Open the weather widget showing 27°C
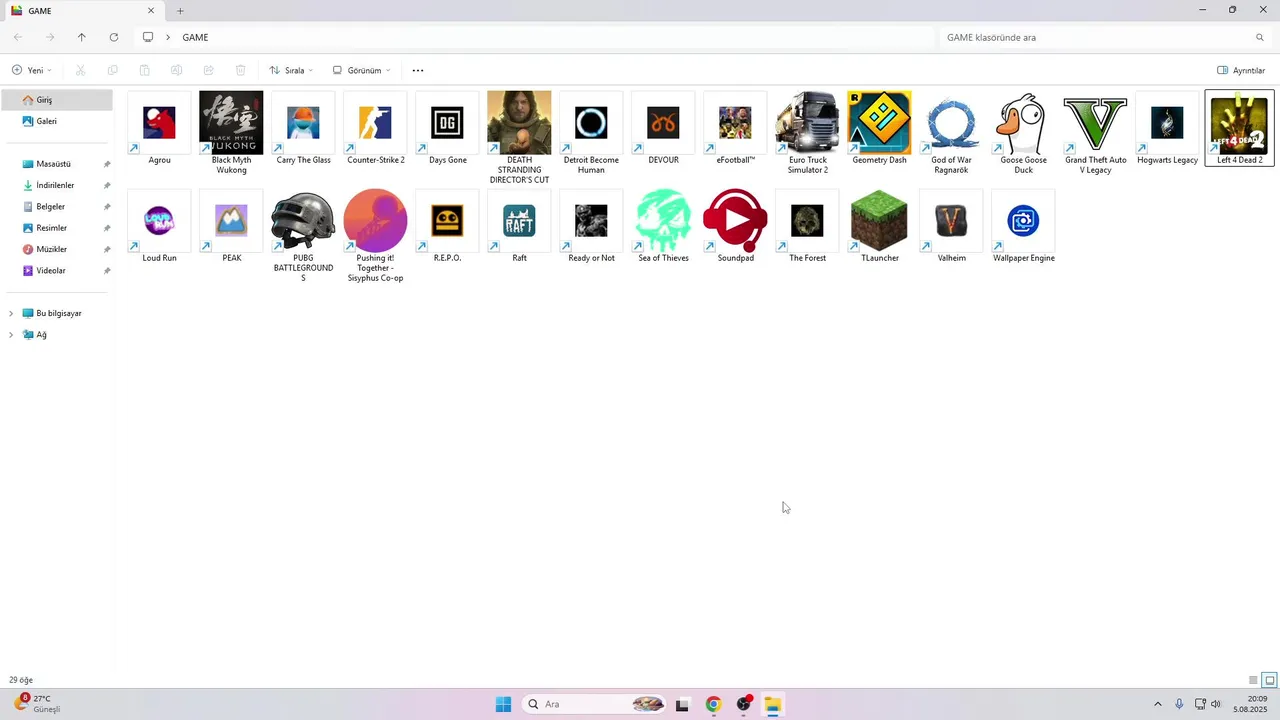Image resolution: width=1280 pixels, height=720 pixels. tap(38, 704)
